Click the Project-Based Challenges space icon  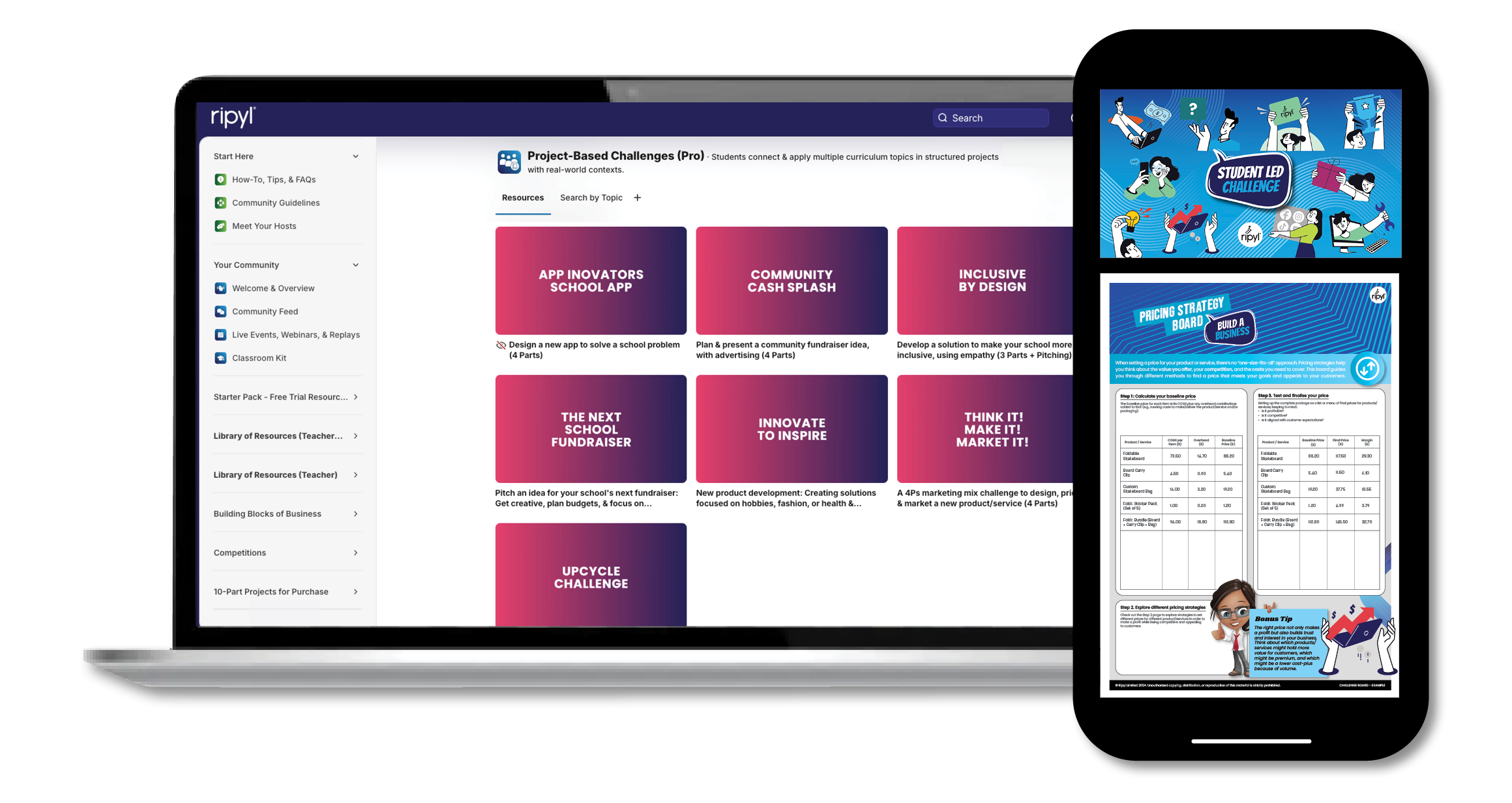tap(509, 162)
